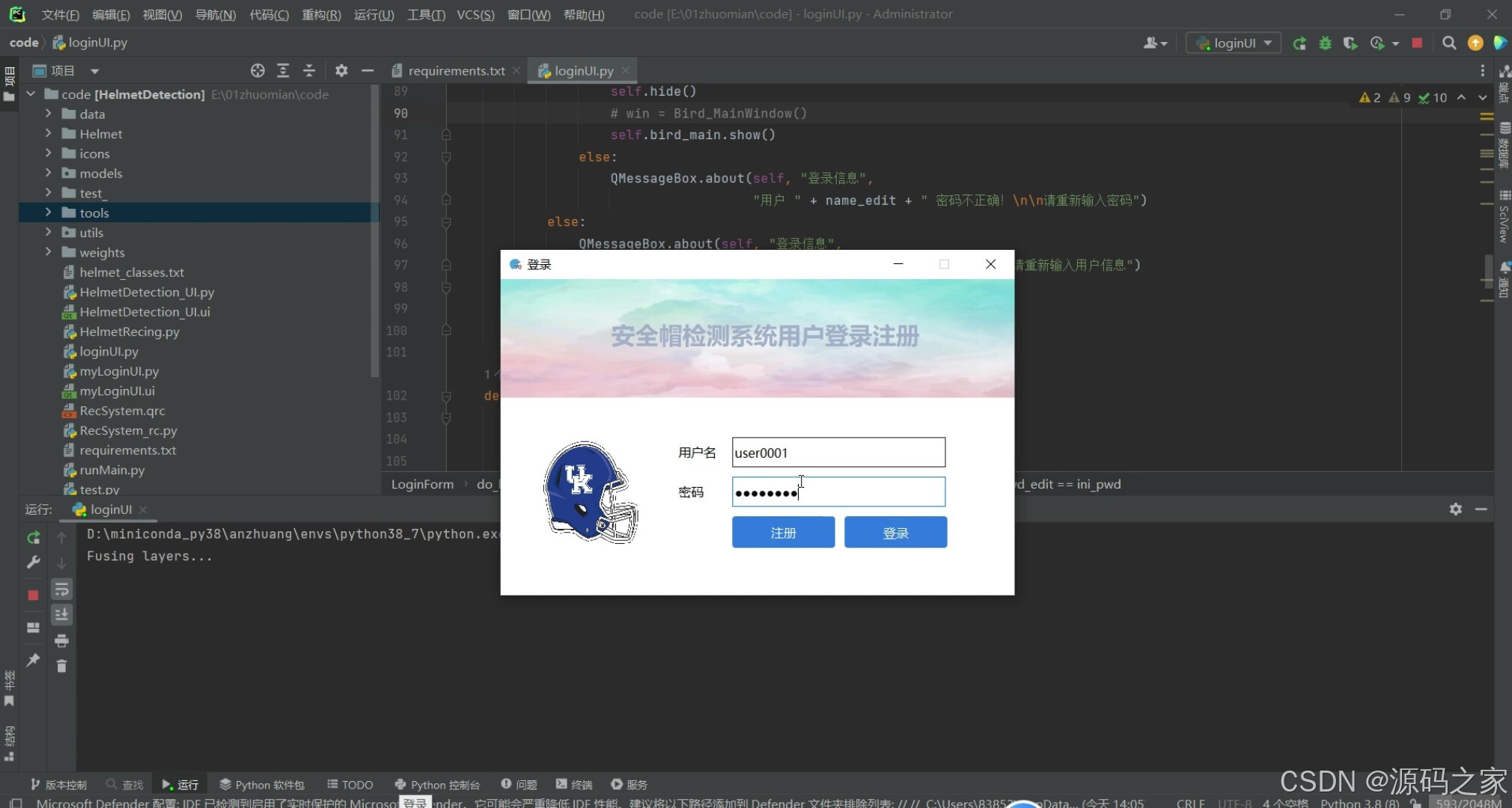Open the 问题 problems tool window

coord(519,784)
